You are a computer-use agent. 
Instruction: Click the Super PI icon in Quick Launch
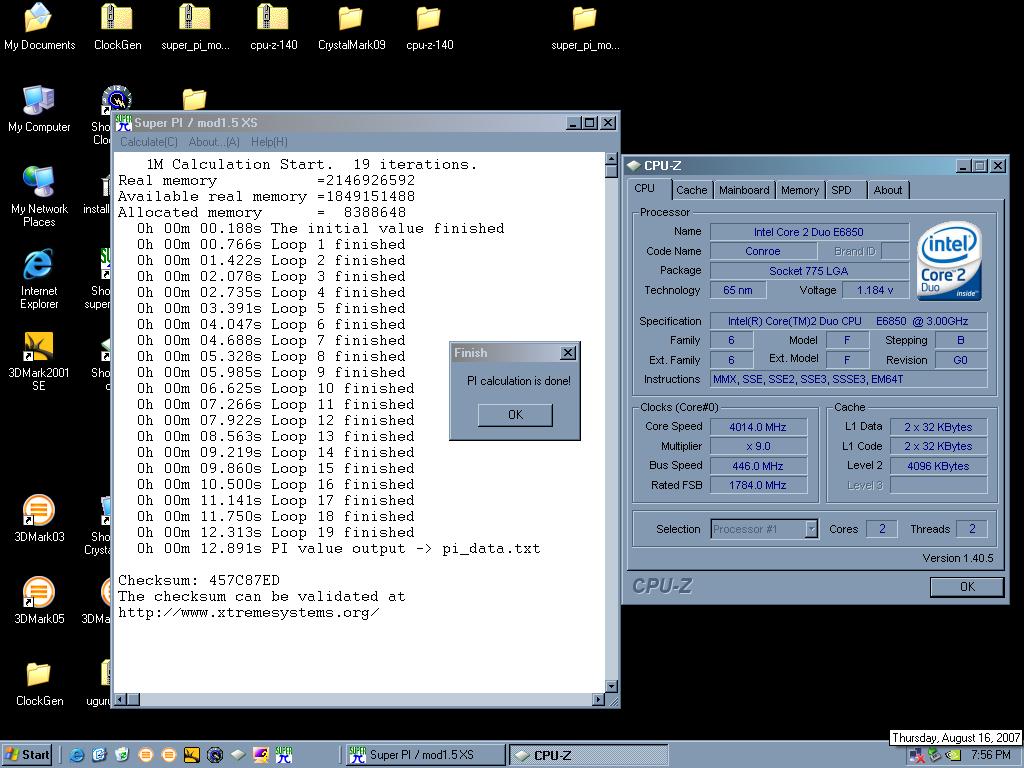pos(283,755)
